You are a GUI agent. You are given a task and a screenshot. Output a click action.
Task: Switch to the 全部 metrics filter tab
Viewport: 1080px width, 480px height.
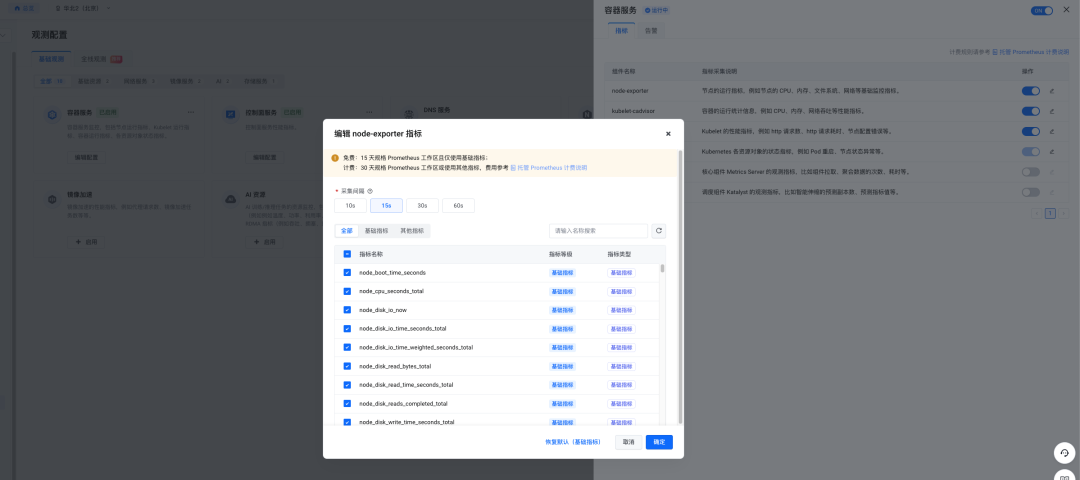346,231
